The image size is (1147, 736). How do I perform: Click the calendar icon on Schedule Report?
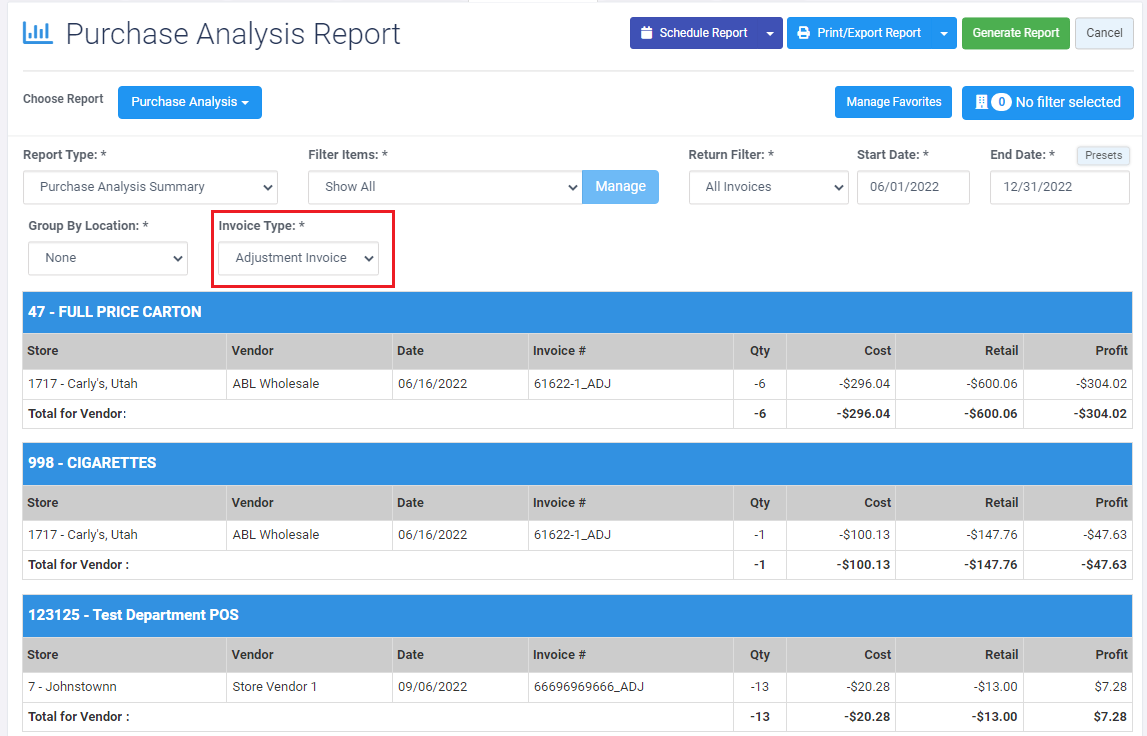click(646, 33)
